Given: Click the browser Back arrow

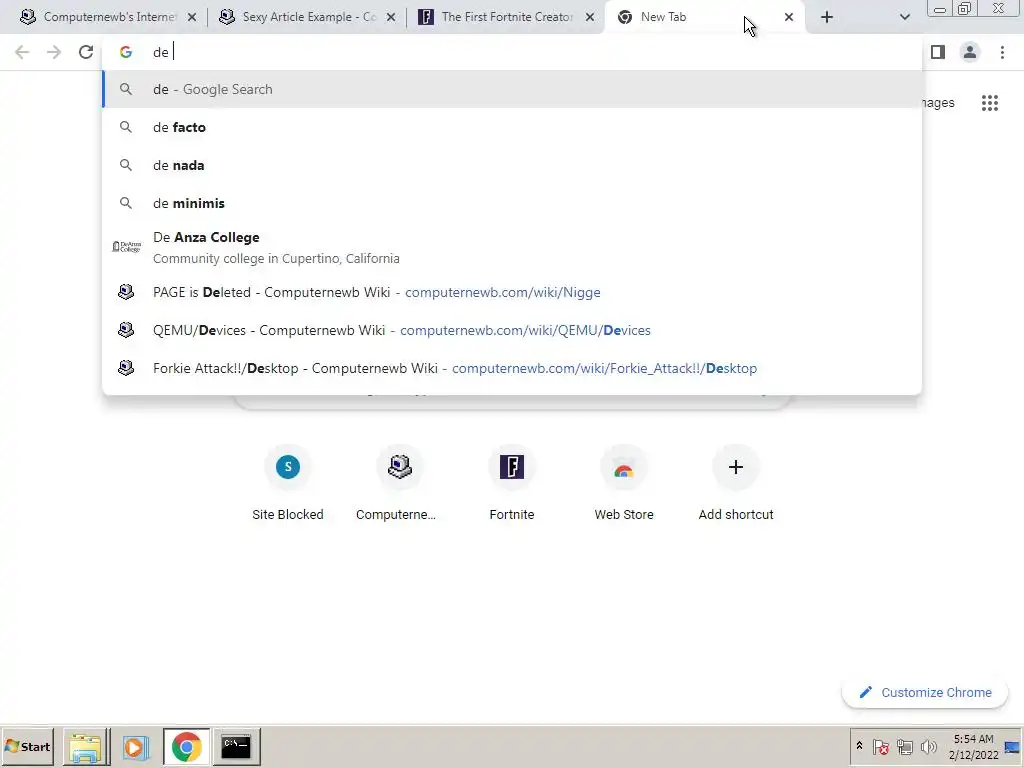Looking at the screenshot, I should click(22, 52).
